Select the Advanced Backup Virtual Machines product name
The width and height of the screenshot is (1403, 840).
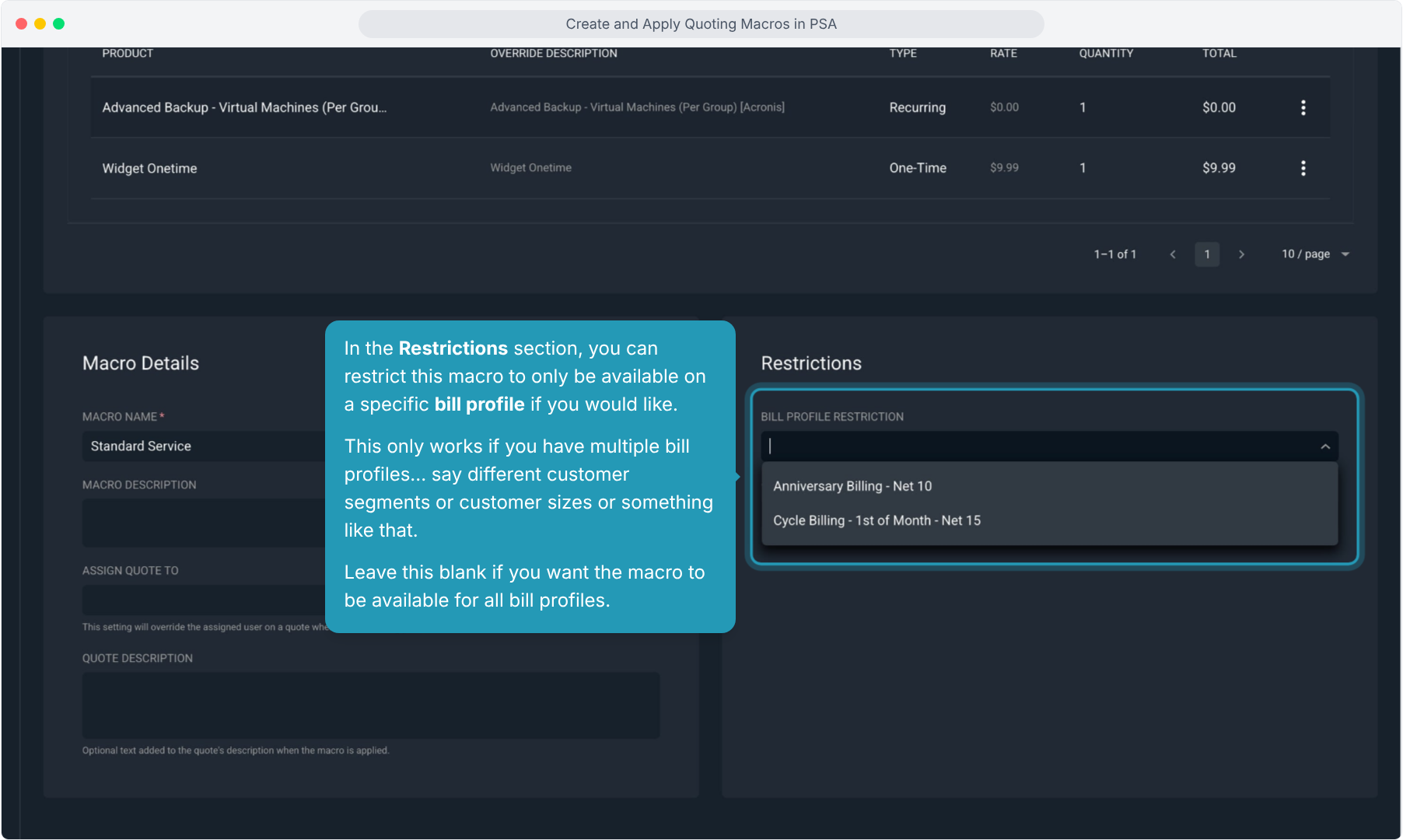tap(244, 107)
